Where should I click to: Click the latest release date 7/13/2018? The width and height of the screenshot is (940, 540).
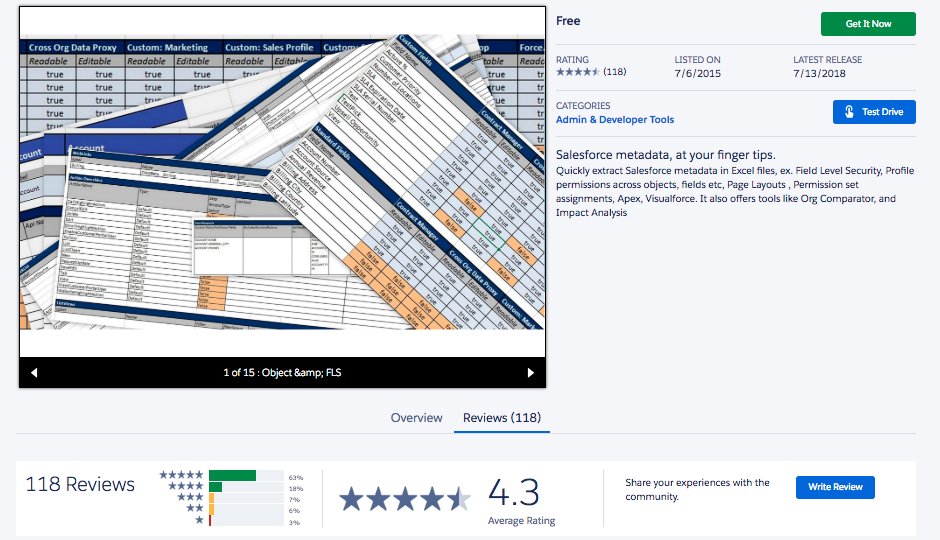click(x=820, y=74)
